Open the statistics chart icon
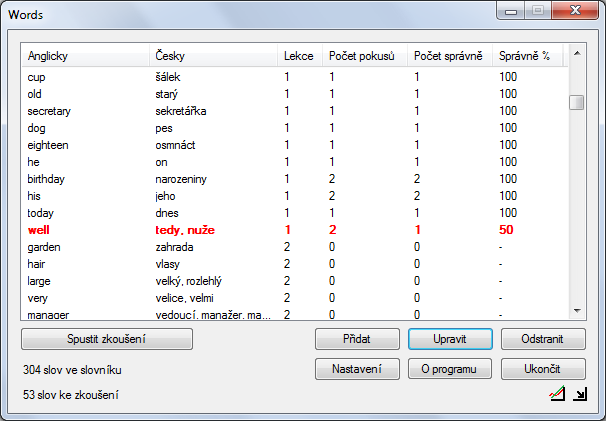The width and height of the screenshot is (606, 421). click(557, 394)
